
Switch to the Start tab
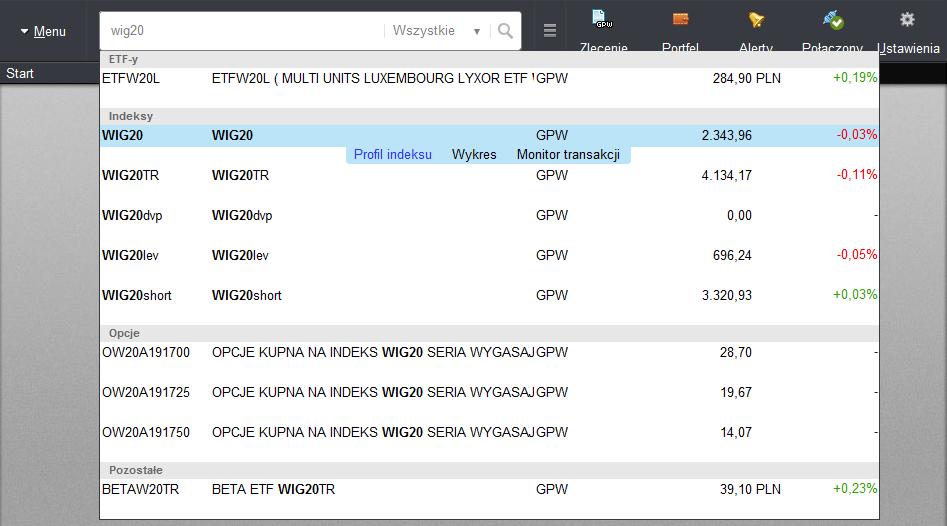(20, 73)
